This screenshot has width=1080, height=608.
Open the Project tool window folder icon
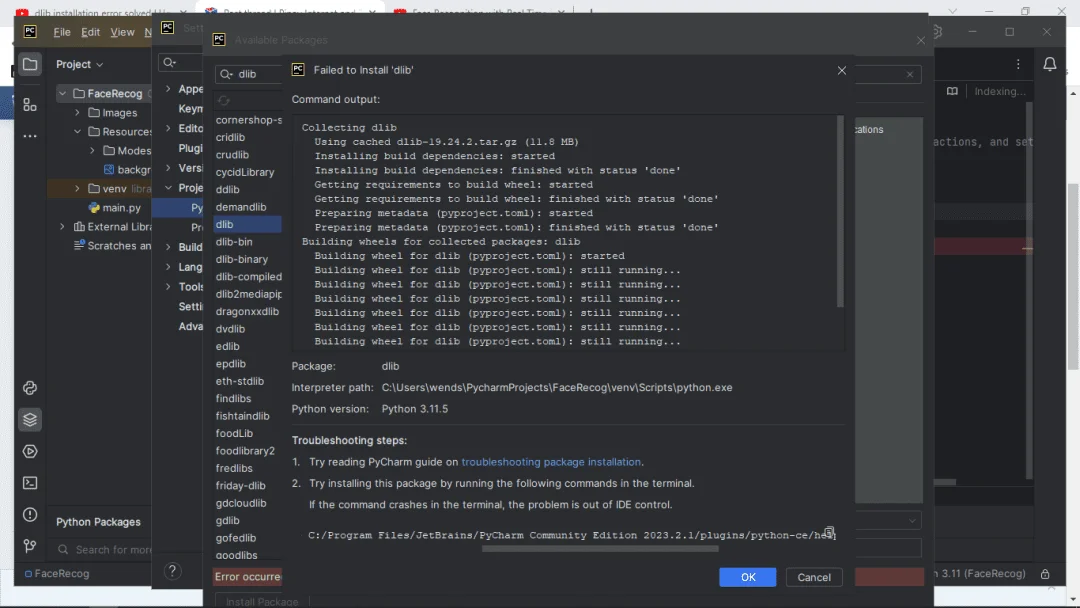point(30,64)
